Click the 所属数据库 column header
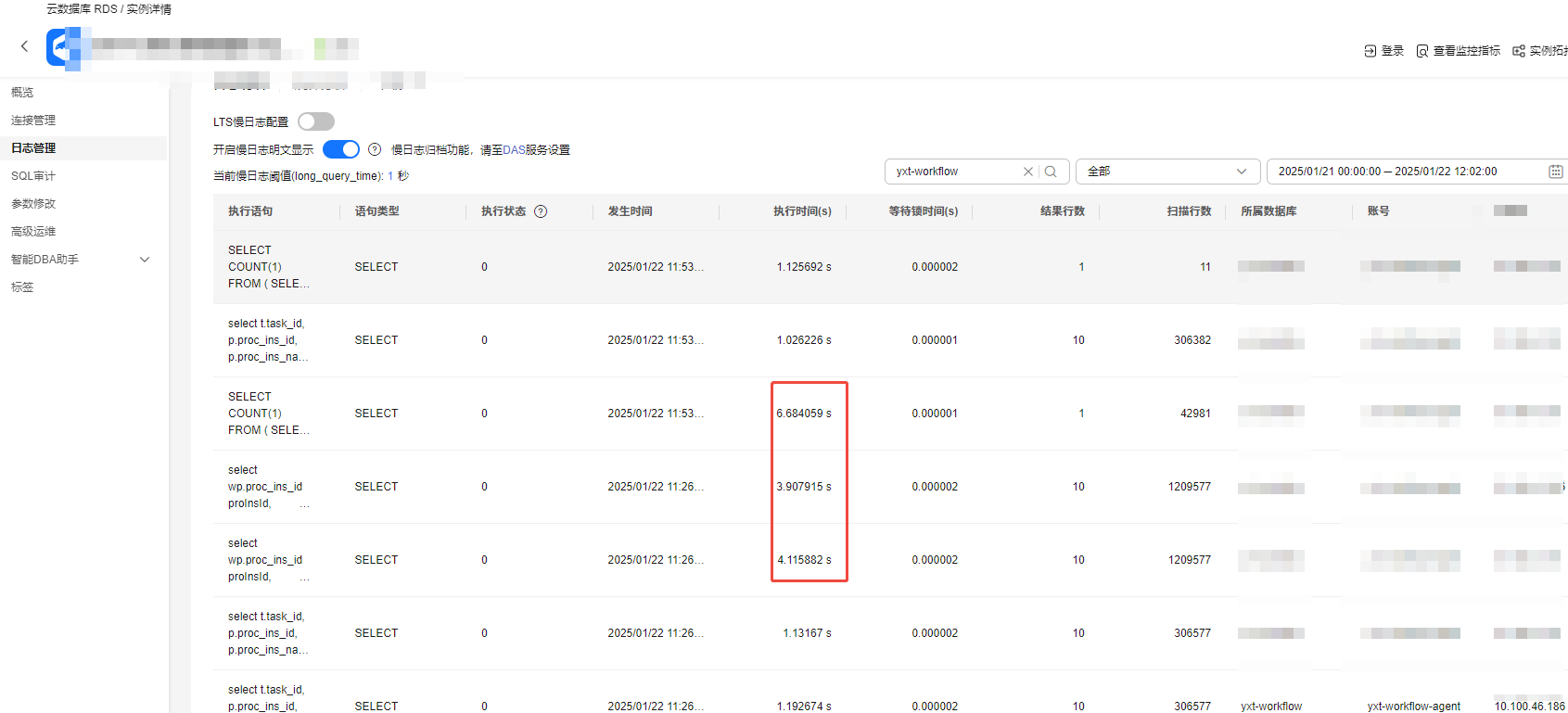The height and width of the screenshot is (713, 1568). (x=1268, y=211)
